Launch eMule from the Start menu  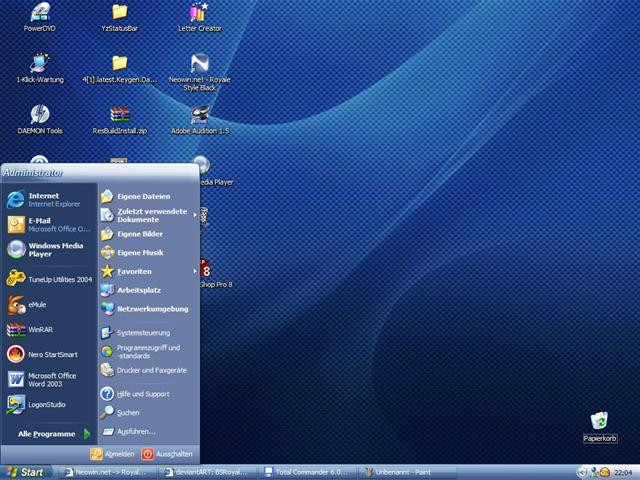click(49, 305)
